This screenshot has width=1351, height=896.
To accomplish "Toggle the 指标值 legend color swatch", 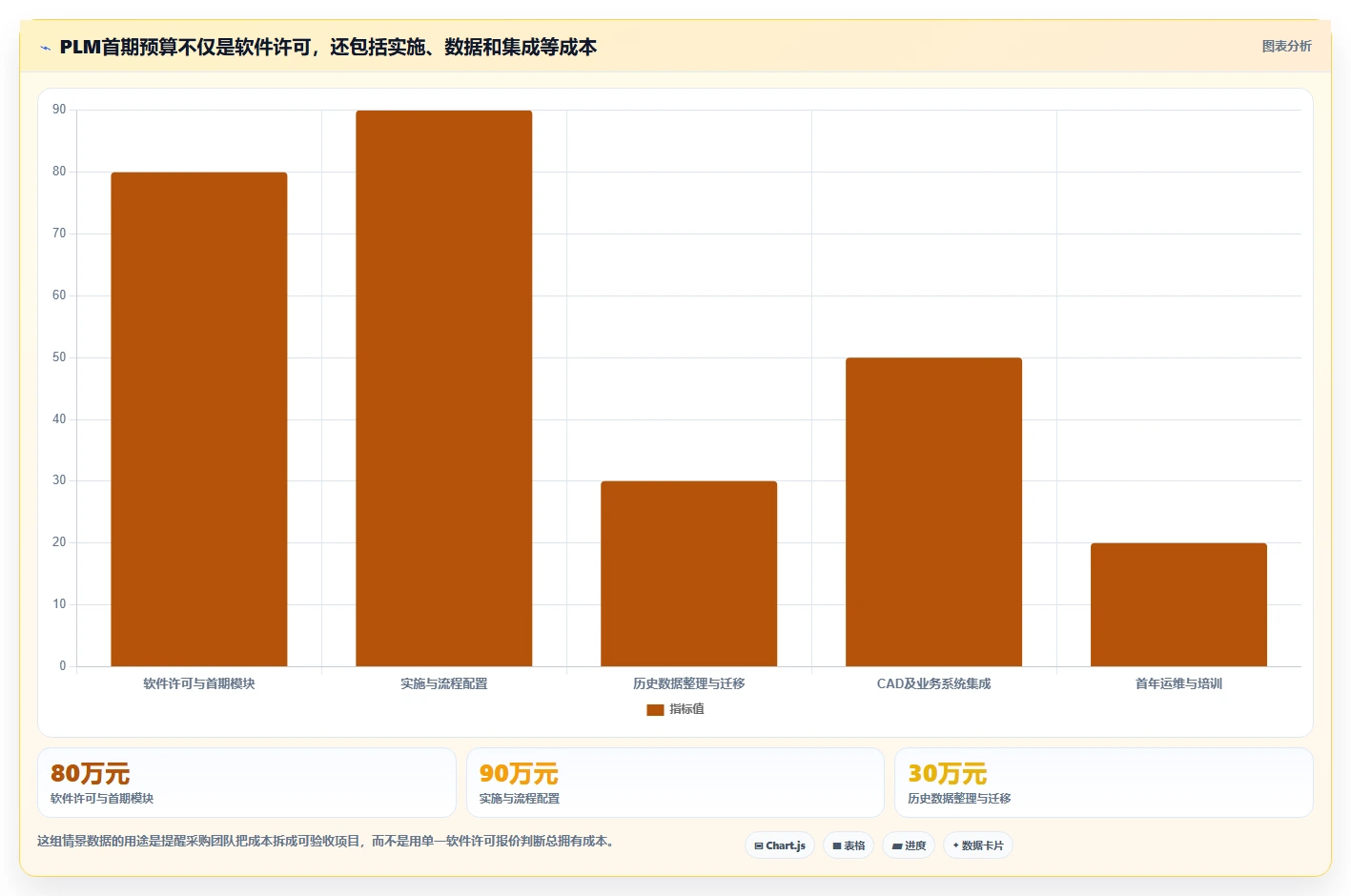I will pyautogui.click(x=655, y=709).
